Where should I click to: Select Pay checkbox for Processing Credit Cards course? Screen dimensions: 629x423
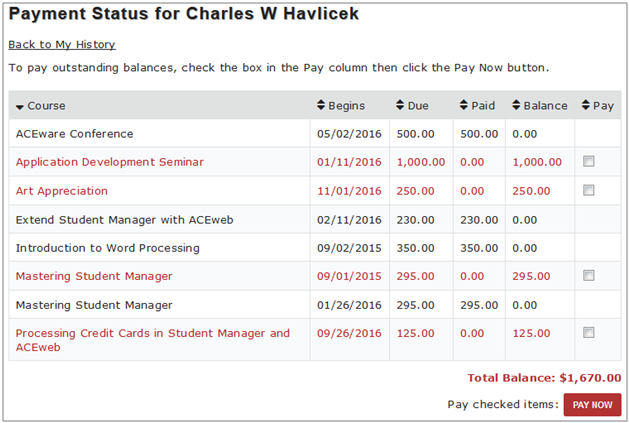588,332
